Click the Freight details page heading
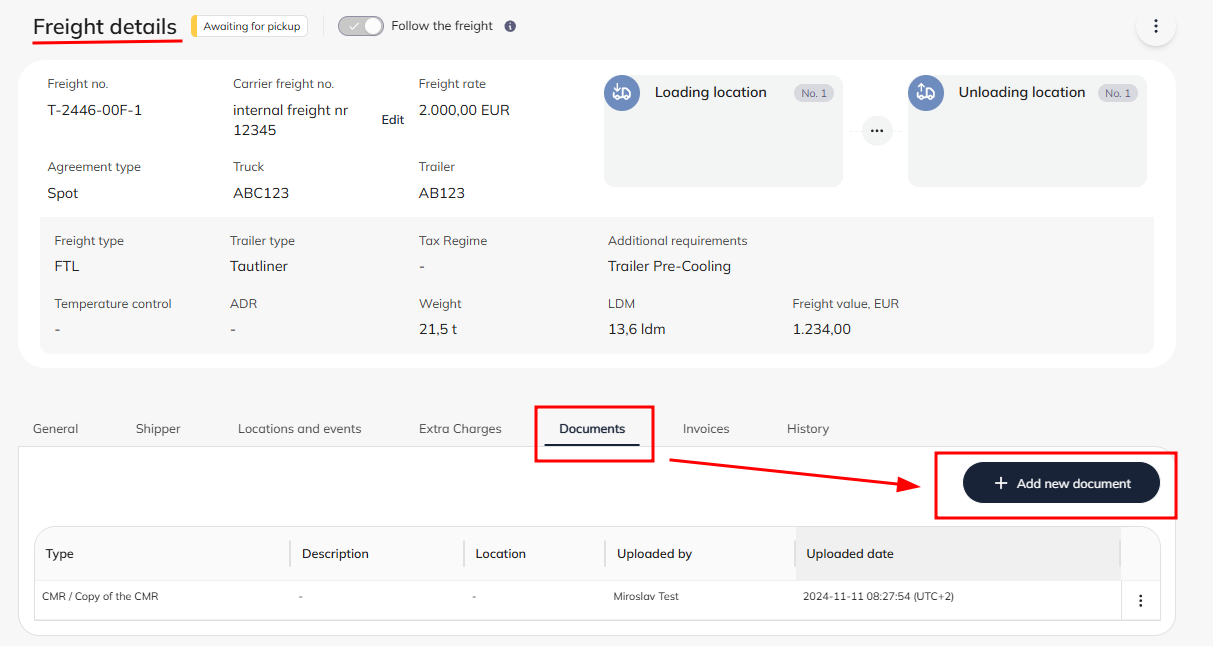The image size is (1213, 646). click(105, 27)
